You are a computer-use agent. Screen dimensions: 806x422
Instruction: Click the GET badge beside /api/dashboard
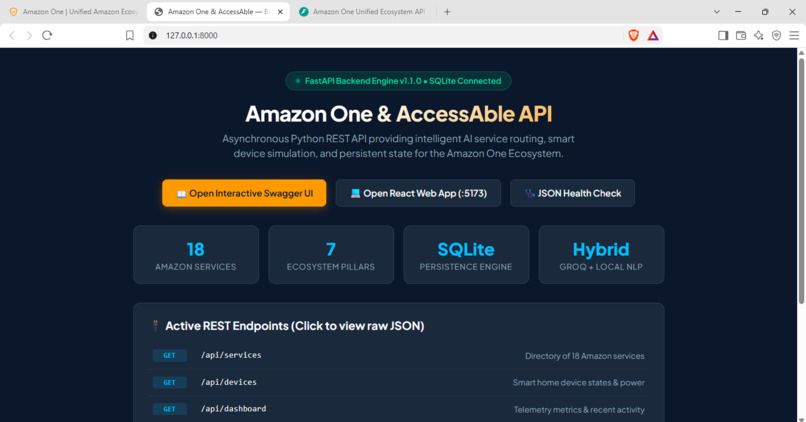[x=170, y=409]
